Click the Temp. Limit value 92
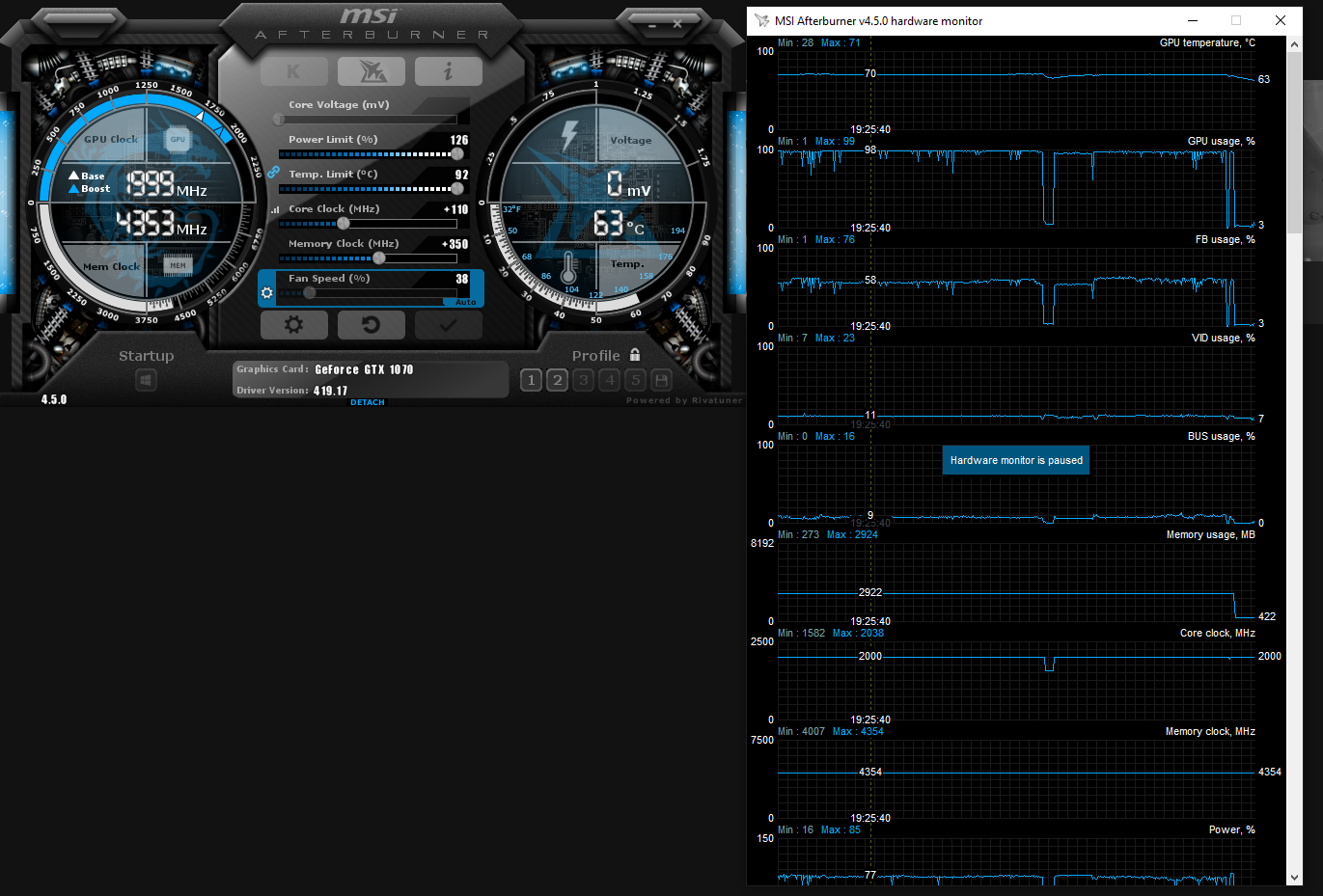This screenshot has height=896, width=1323. click(x=462, y=175)
